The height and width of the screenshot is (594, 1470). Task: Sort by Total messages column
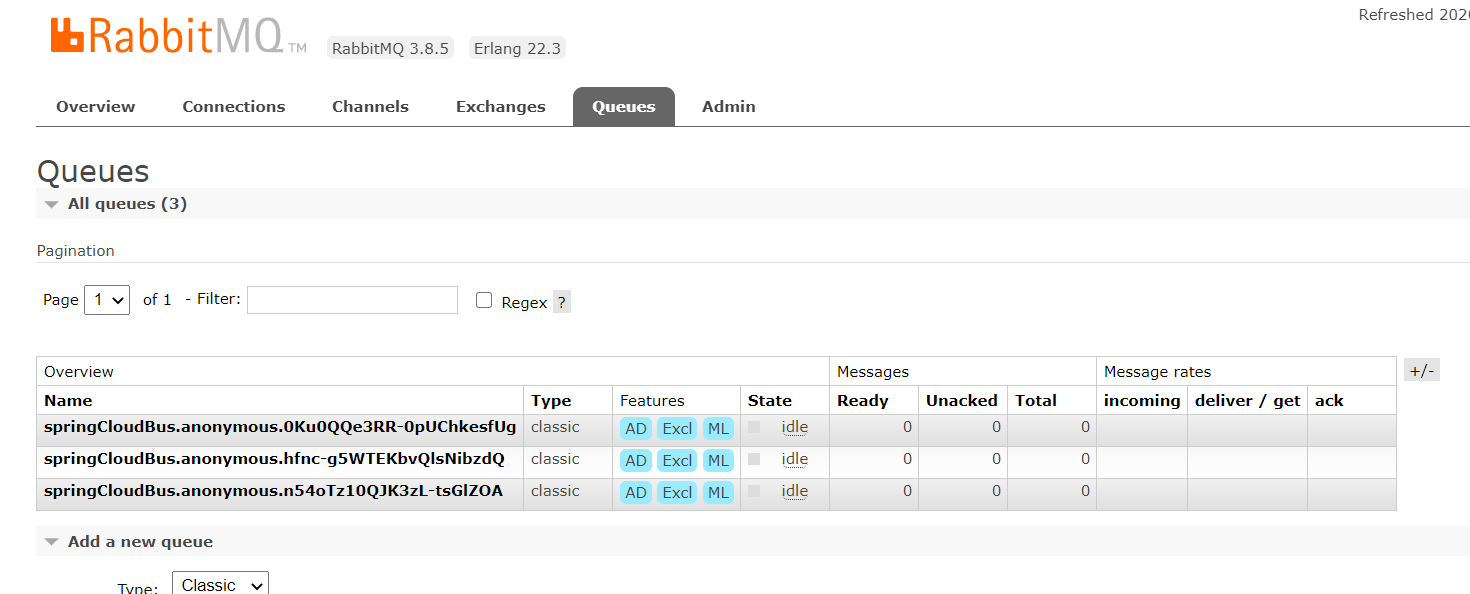click(1036, 401)
